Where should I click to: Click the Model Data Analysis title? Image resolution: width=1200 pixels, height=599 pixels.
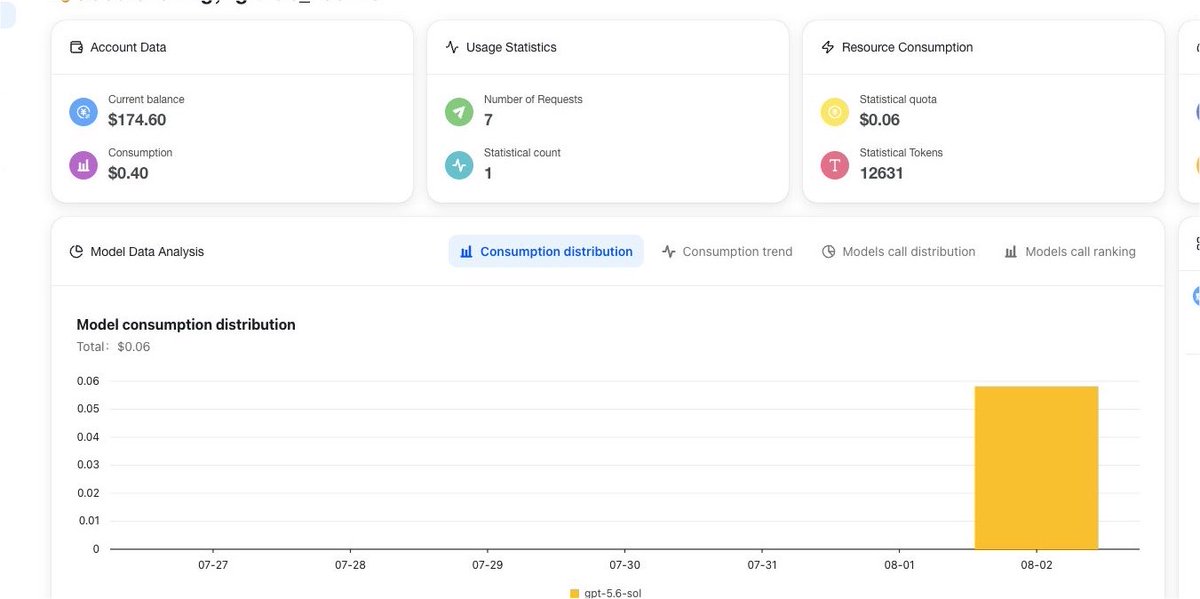click(x=147, y=252)
